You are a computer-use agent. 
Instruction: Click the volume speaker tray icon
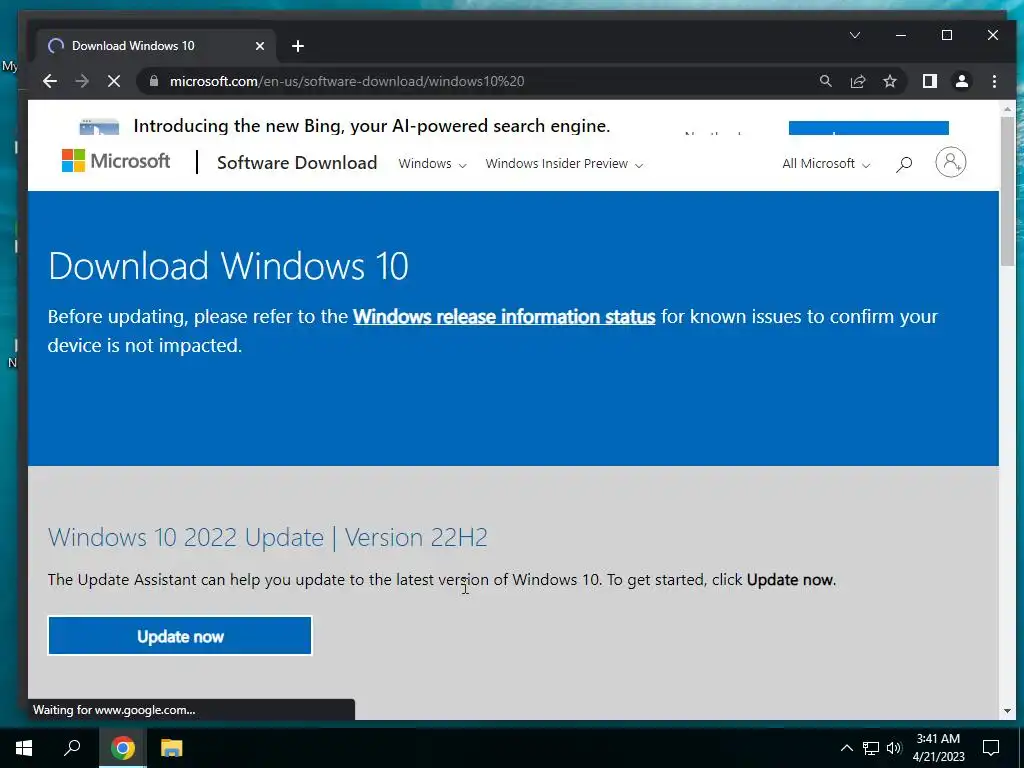click(x=894, y=748)
